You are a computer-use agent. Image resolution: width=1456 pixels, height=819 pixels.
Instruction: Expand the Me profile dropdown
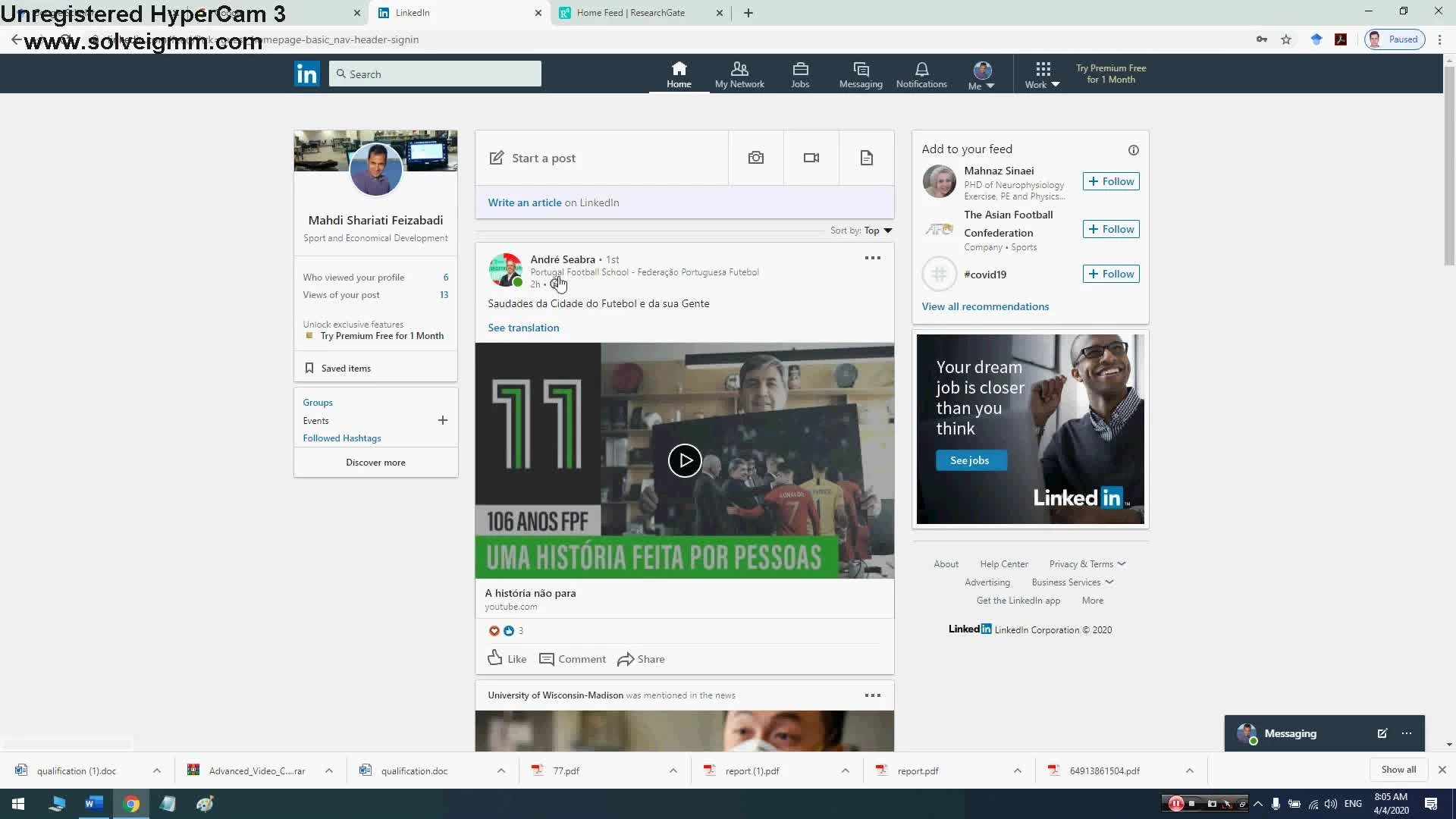[x=981, y=76]
